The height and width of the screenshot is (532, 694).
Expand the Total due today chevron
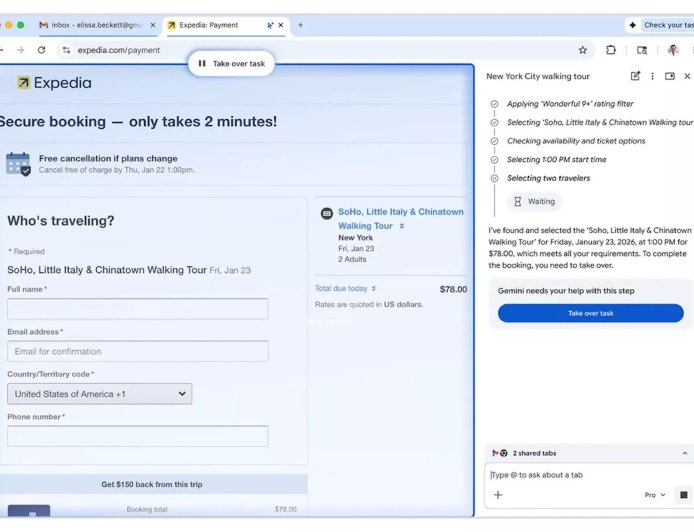tap(375, 289)
